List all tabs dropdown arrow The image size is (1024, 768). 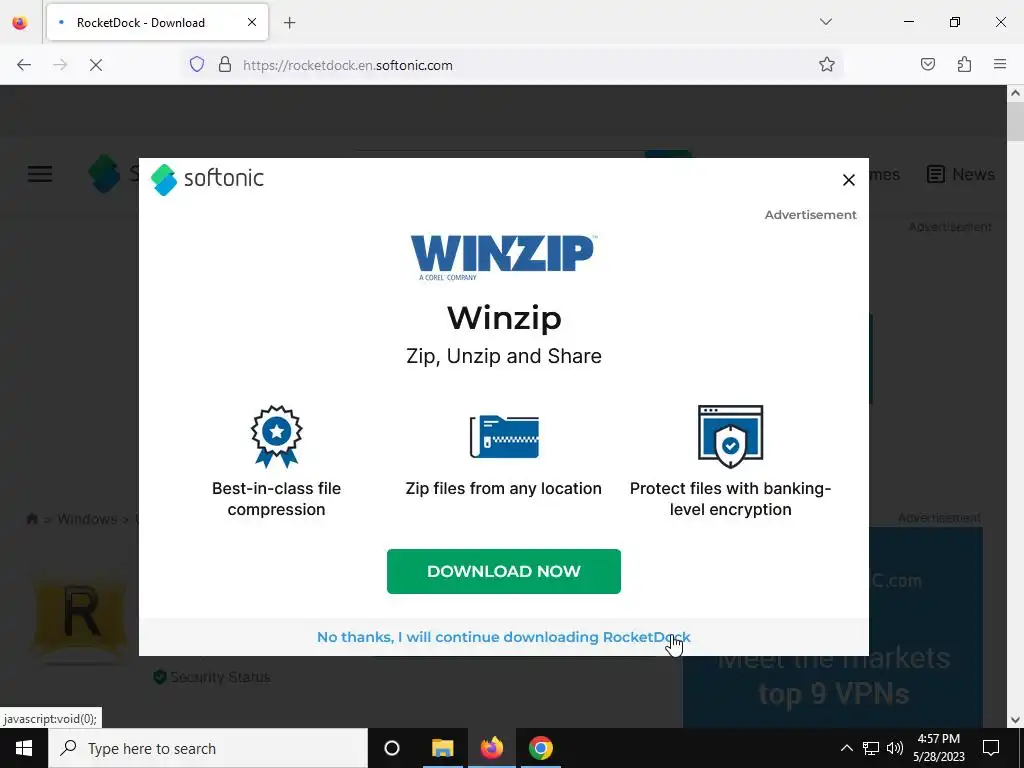pyautogui.click(x=825, y=22)
